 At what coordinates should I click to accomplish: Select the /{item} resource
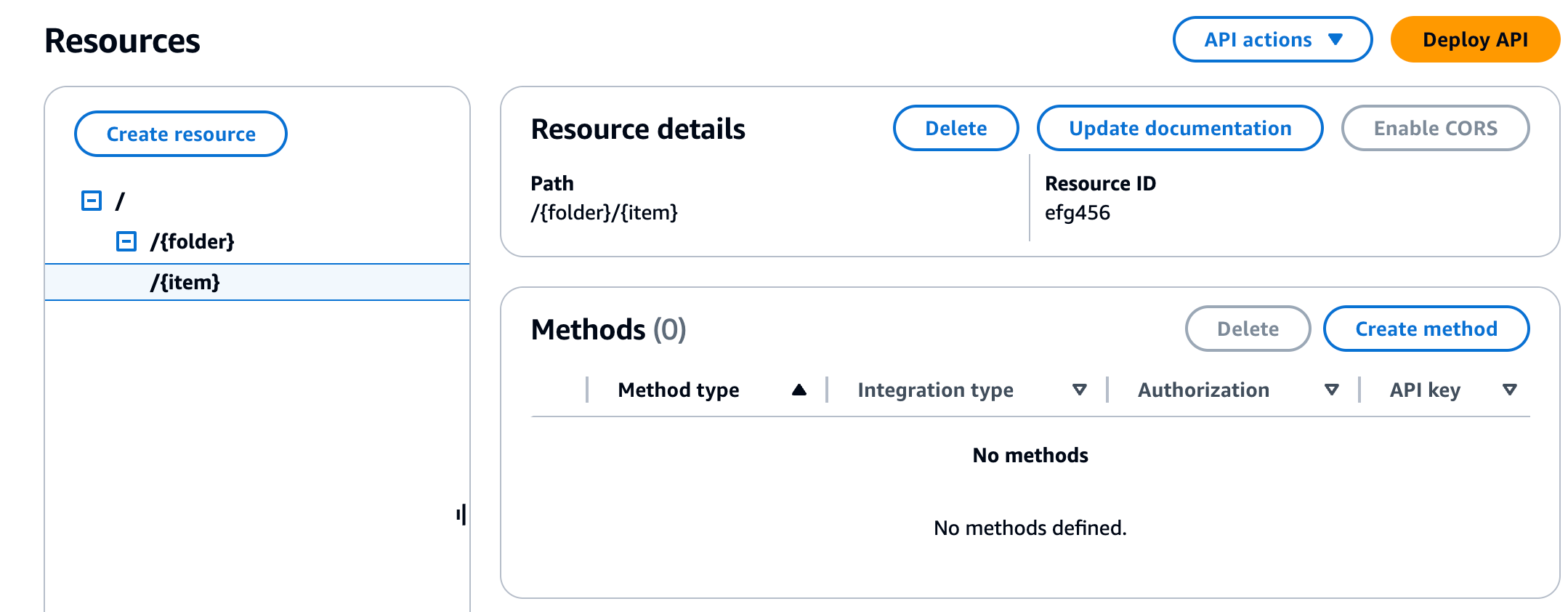tap(187, 282)
